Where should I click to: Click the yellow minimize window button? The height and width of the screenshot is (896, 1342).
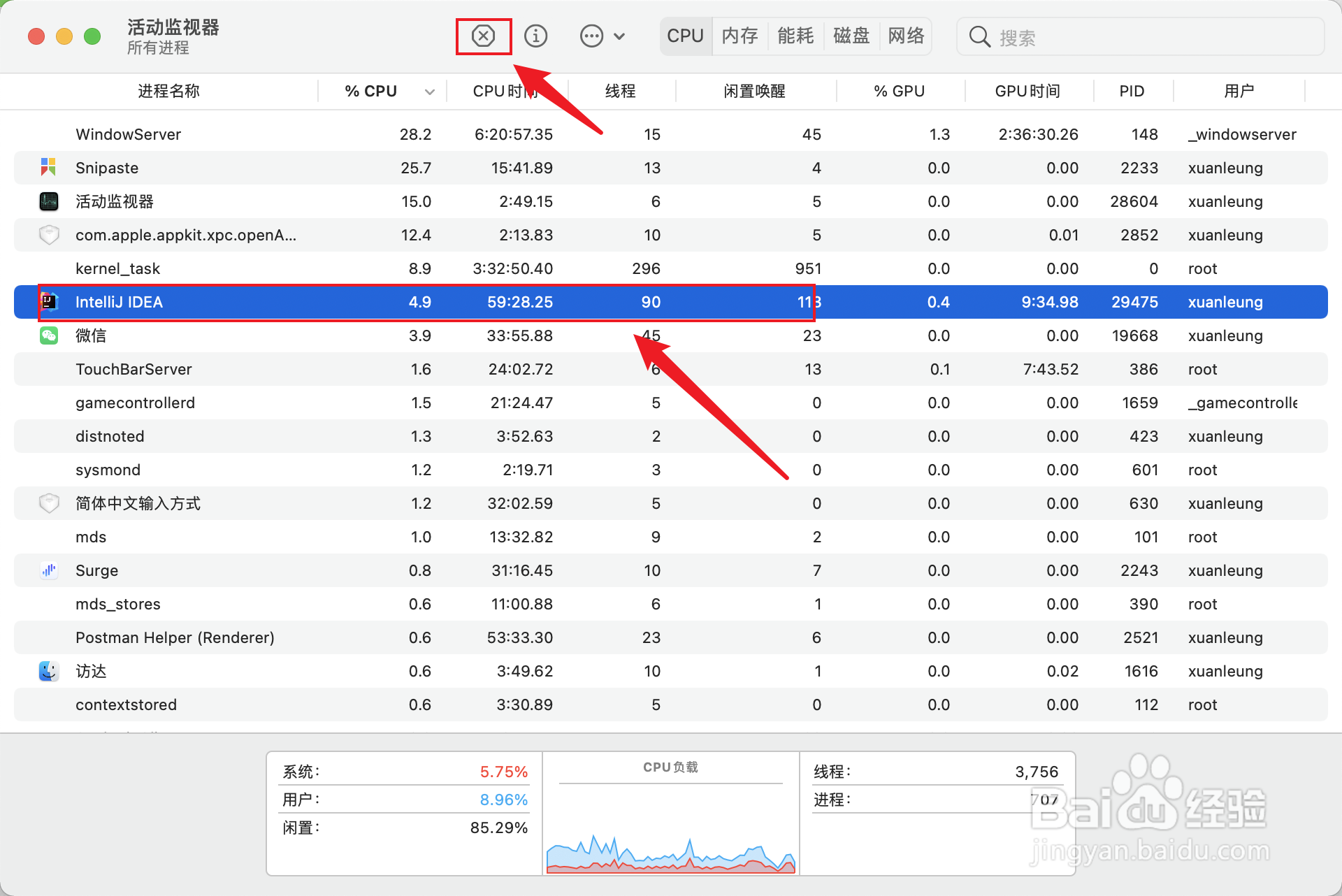pos(64,36)
